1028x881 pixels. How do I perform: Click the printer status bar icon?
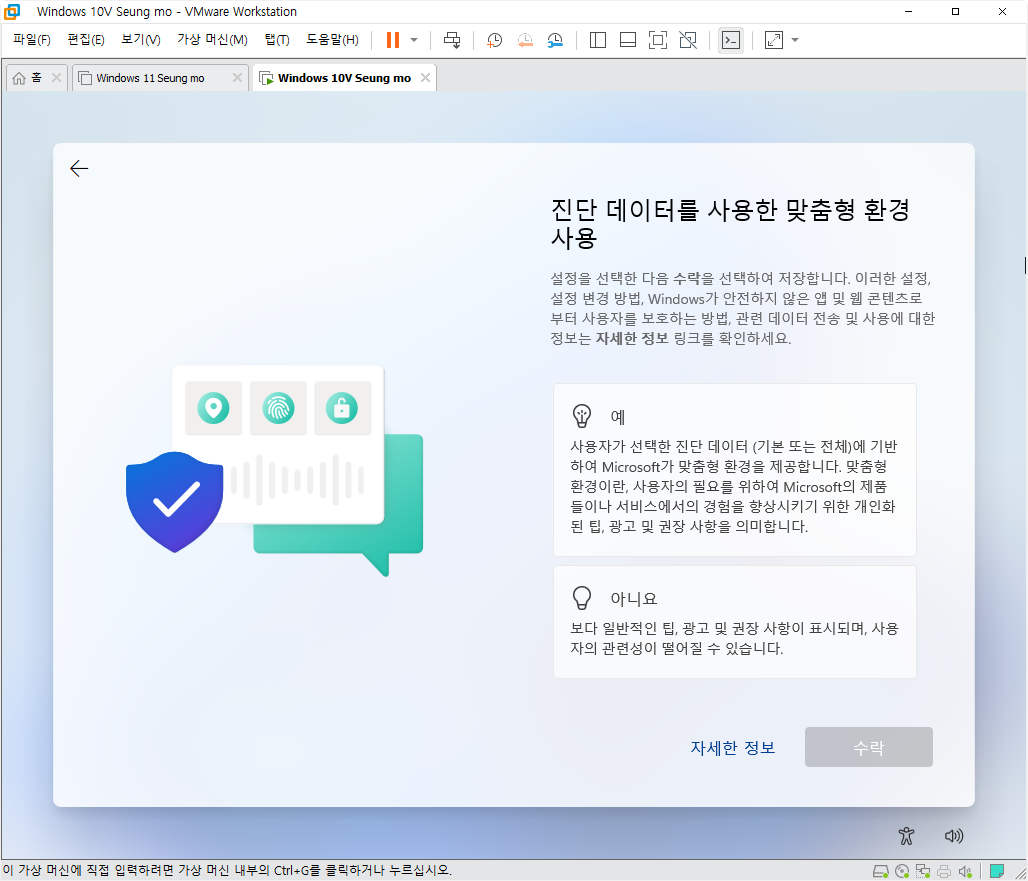click(x=944, y=871)
